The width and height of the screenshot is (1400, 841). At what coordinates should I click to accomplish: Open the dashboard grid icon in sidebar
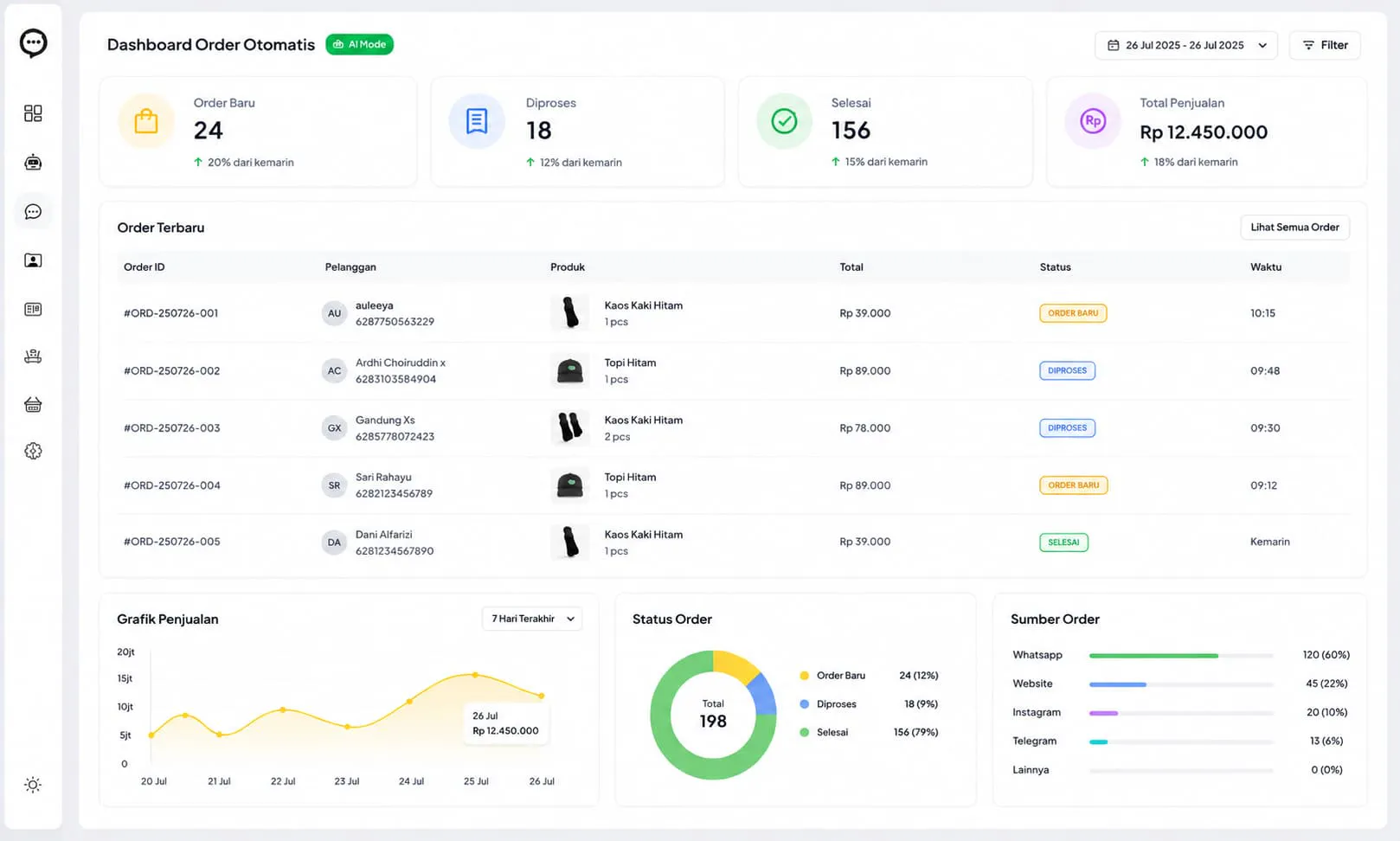pos(33,113)
